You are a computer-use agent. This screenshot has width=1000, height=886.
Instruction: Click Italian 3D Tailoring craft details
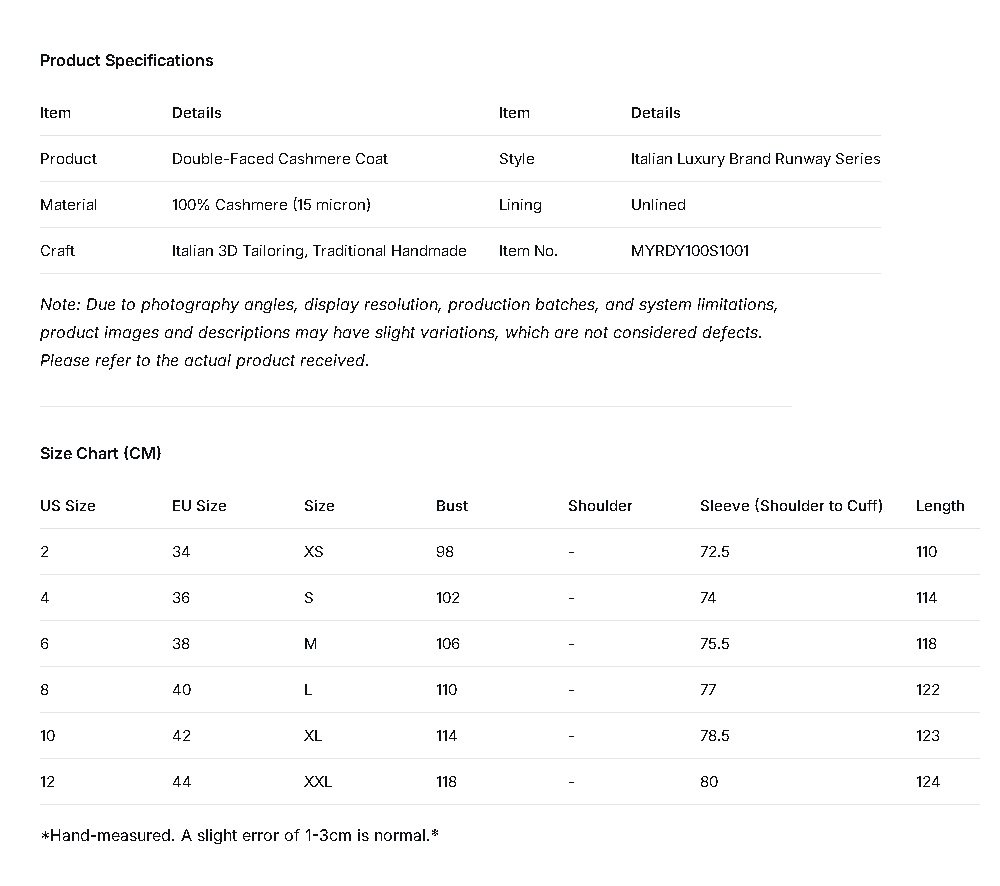coord(319,251)
